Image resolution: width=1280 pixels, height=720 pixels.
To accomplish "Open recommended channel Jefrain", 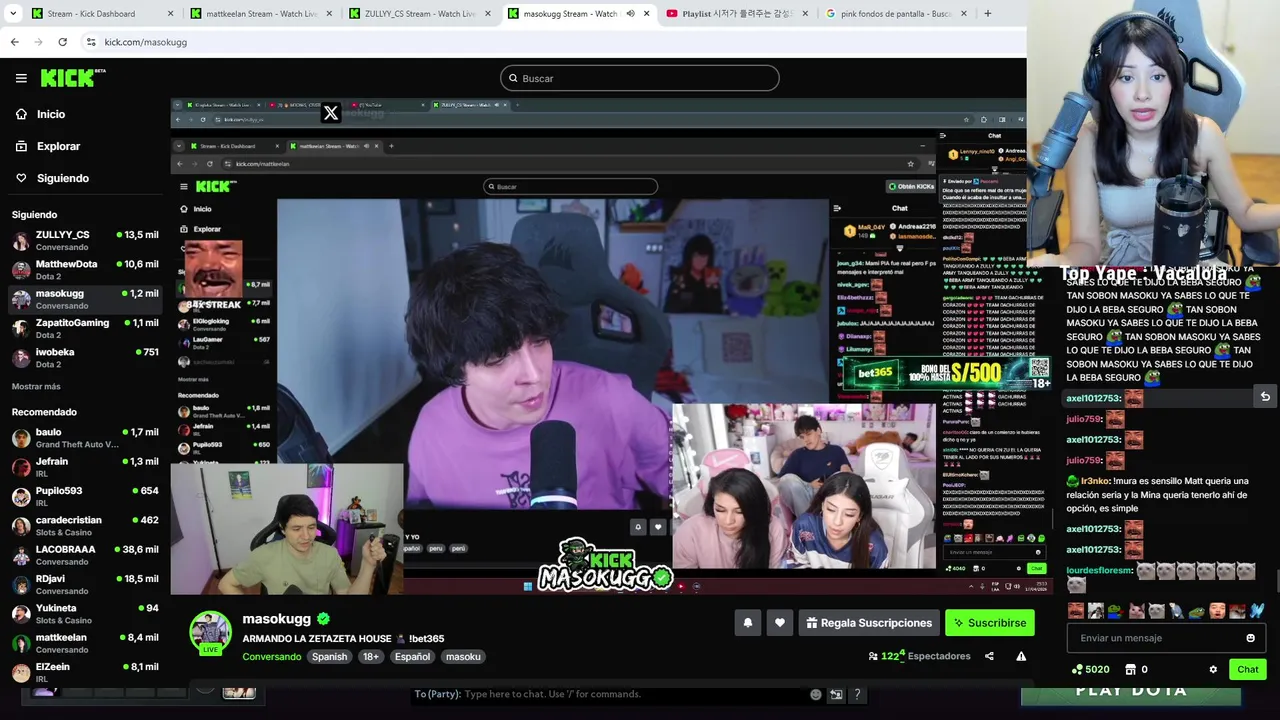I will coord(85,467).
